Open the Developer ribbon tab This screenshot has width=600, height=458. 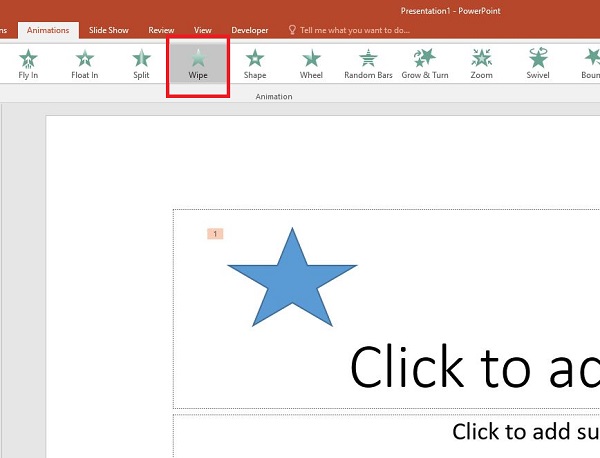tap(249, 31)
